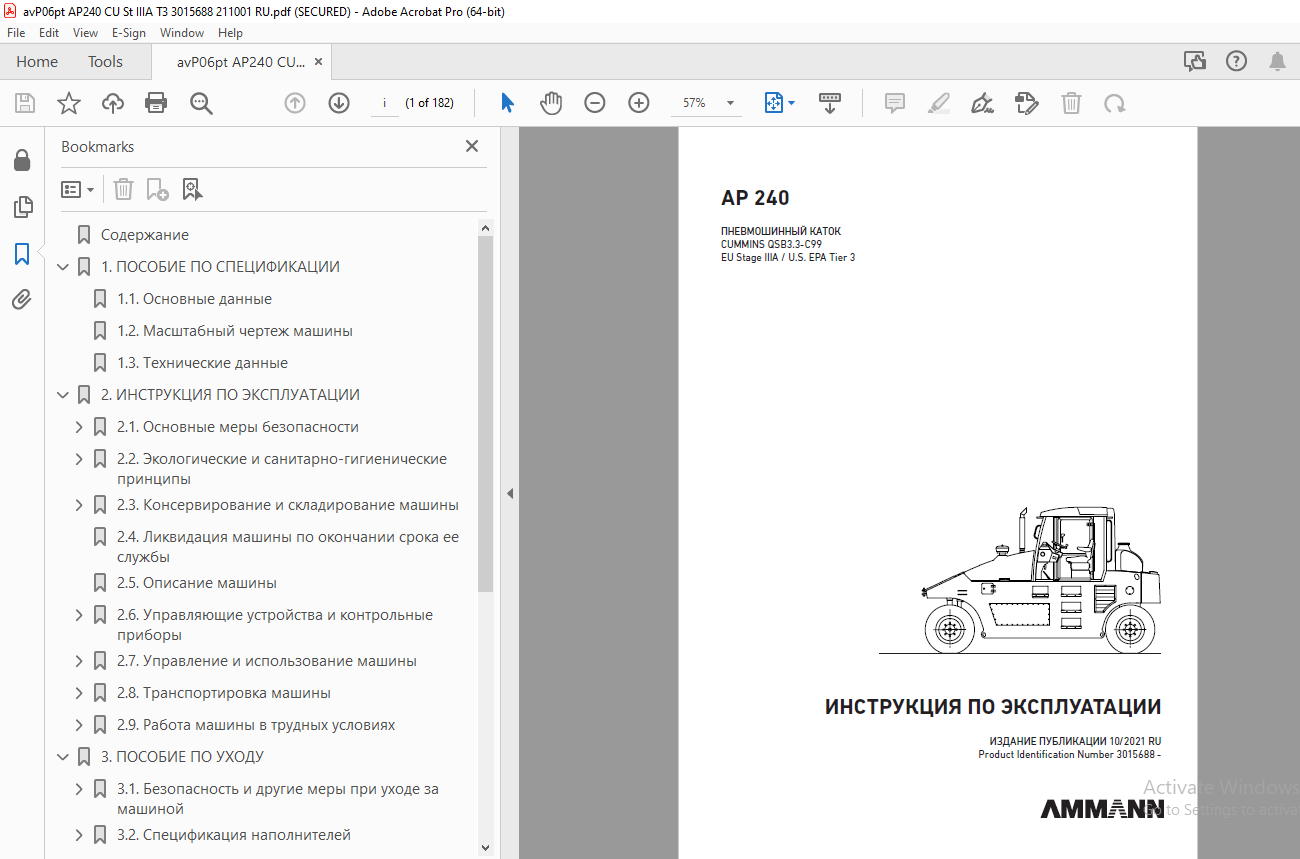Open the Help question mark icon
1300x859 pixels.
(x=1237, y=62)
